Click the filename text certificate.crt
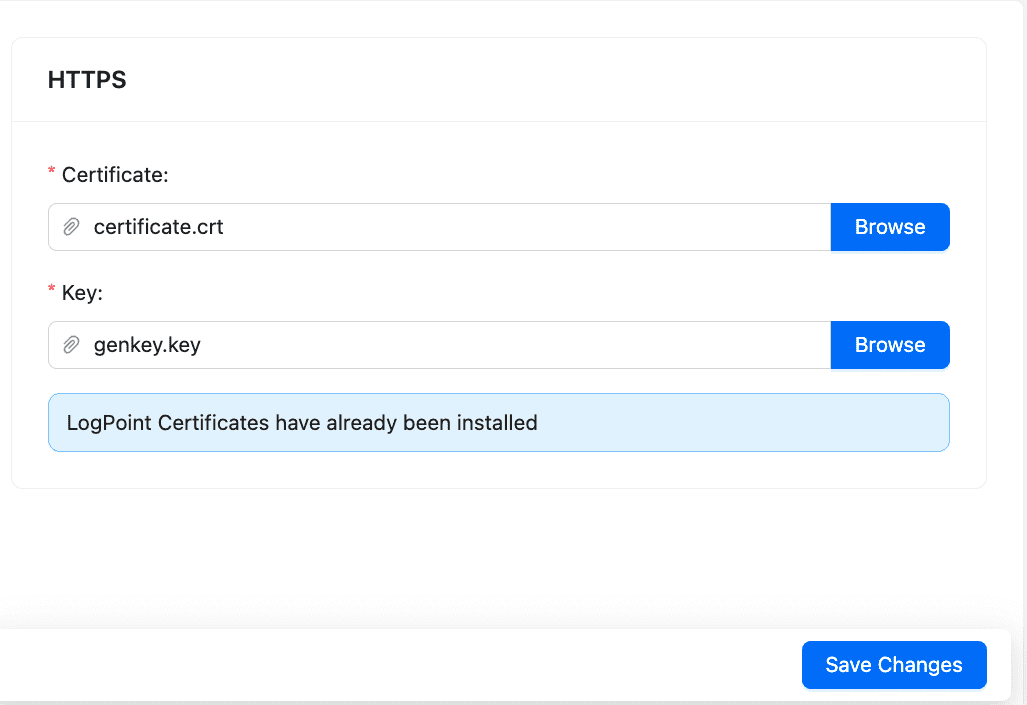 pyautogui.click(x=156, y=227)
